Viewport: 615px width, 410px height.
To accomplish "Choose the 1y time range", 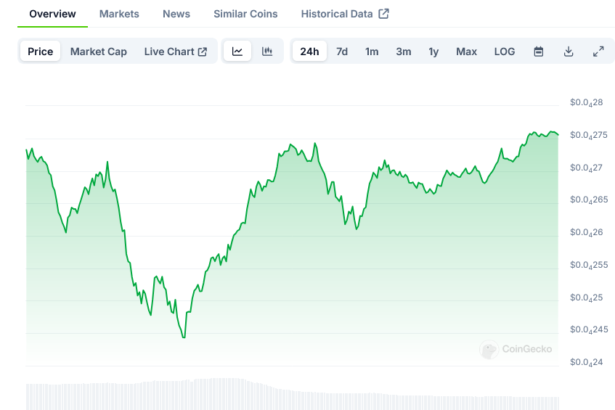I will pos(433,51).
